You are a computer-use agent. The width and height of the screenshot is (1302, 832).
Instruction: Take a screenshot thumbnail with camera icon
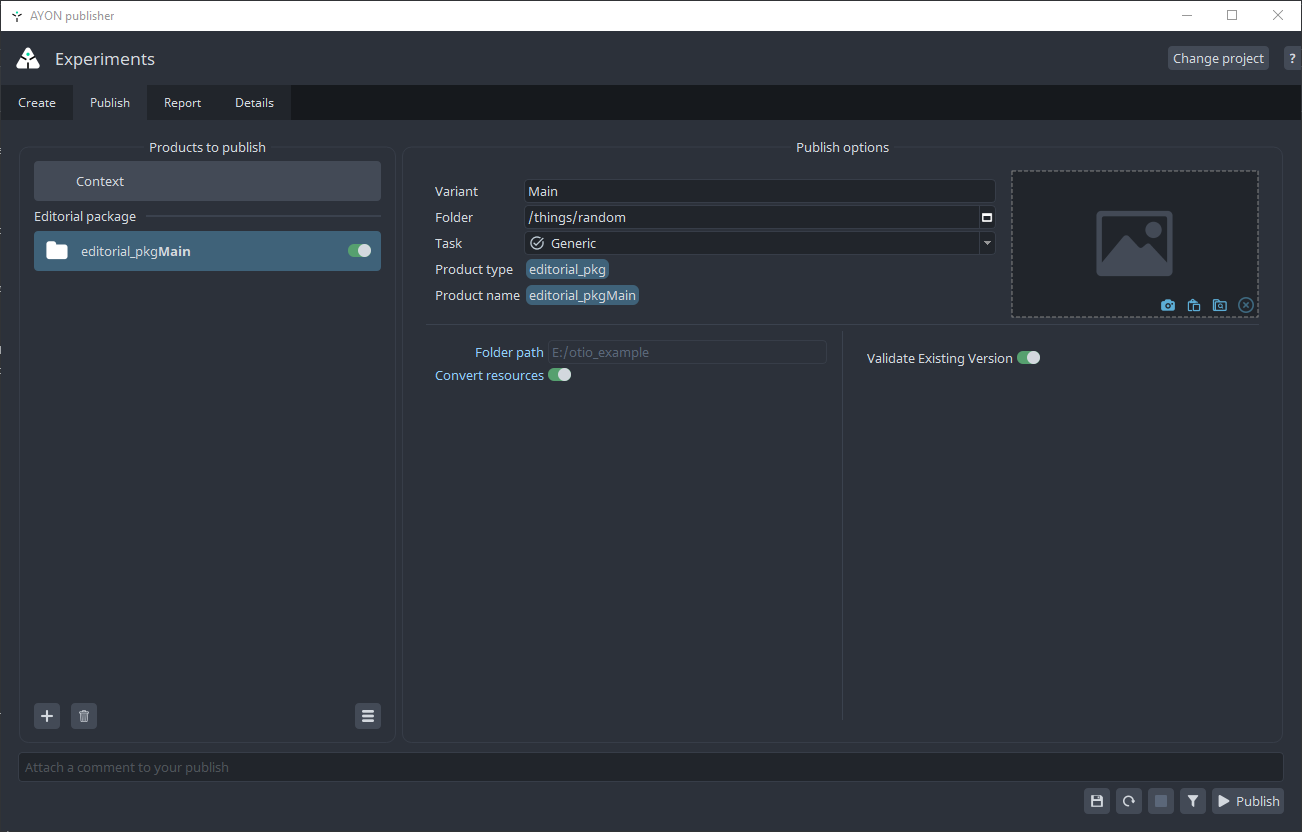1168,305
